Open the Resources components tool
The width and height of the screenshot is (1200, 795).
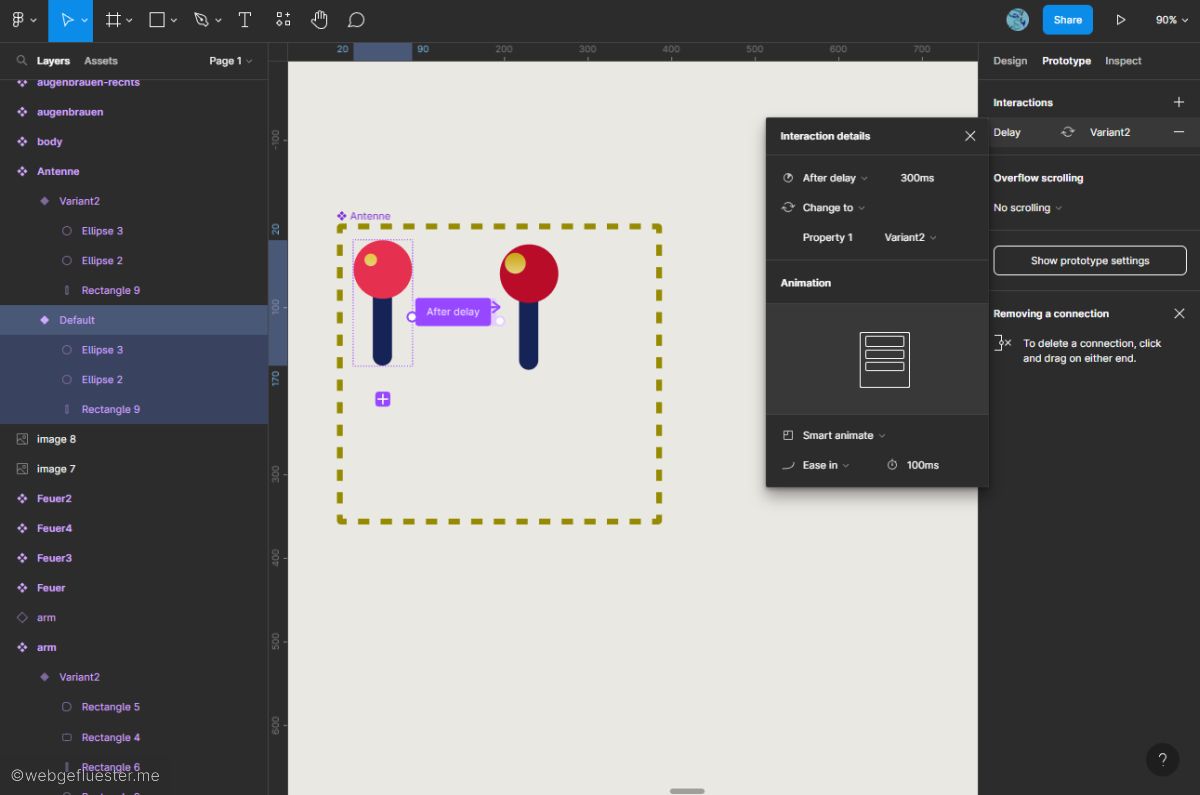(x=283, y=20)
